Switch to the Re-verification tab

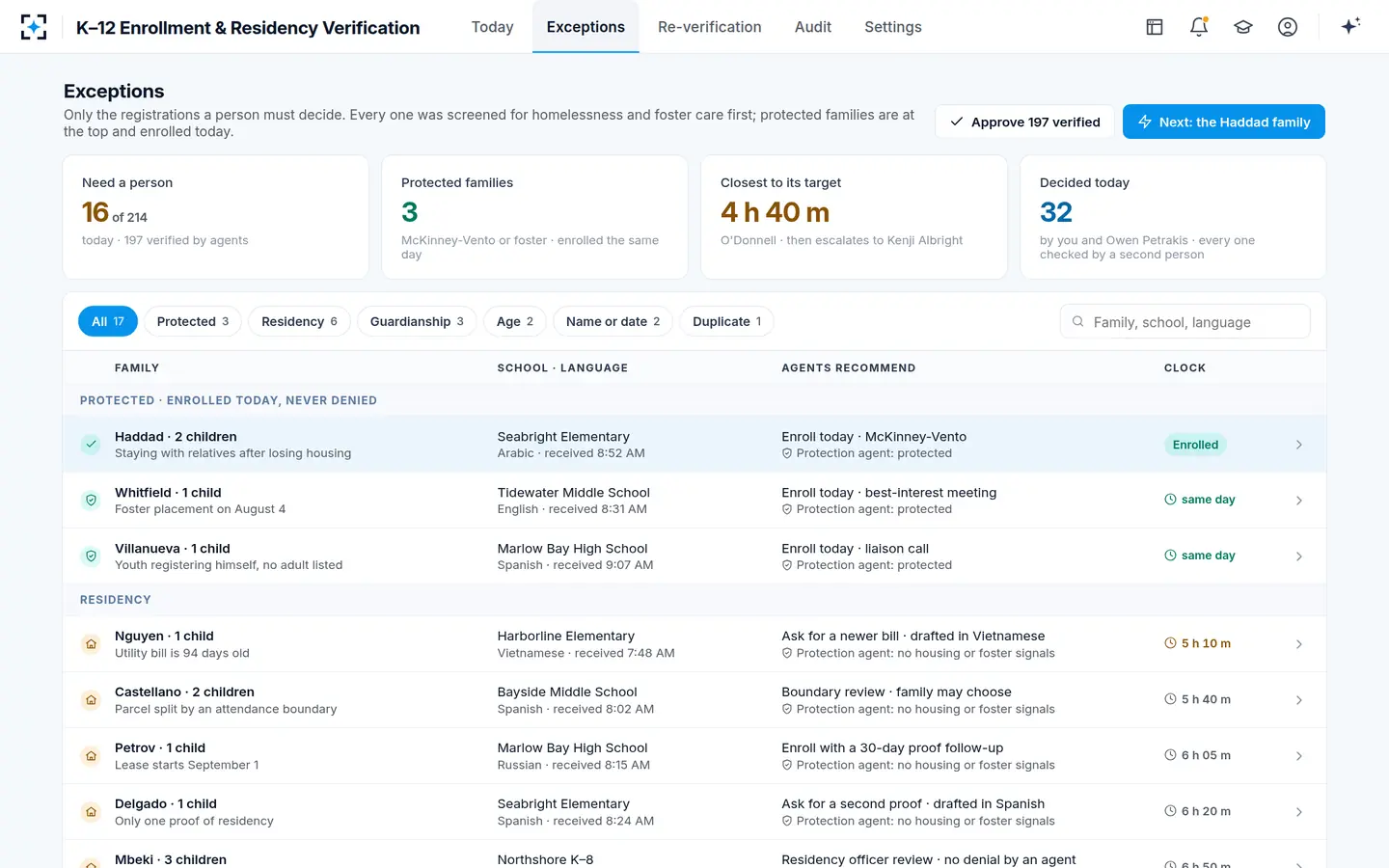tap(710, 27)
